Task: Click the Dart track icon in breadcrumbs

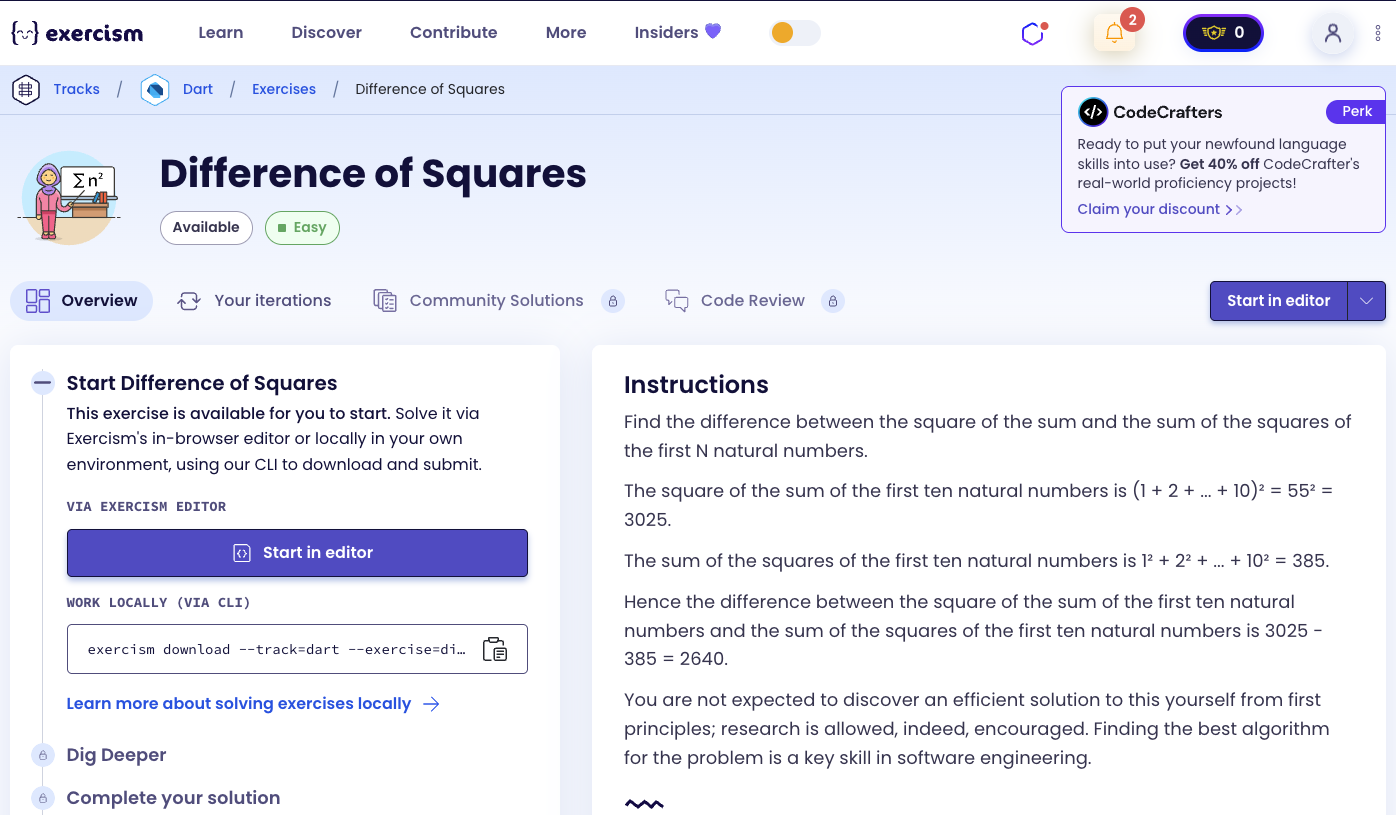Action: (155, 89)
